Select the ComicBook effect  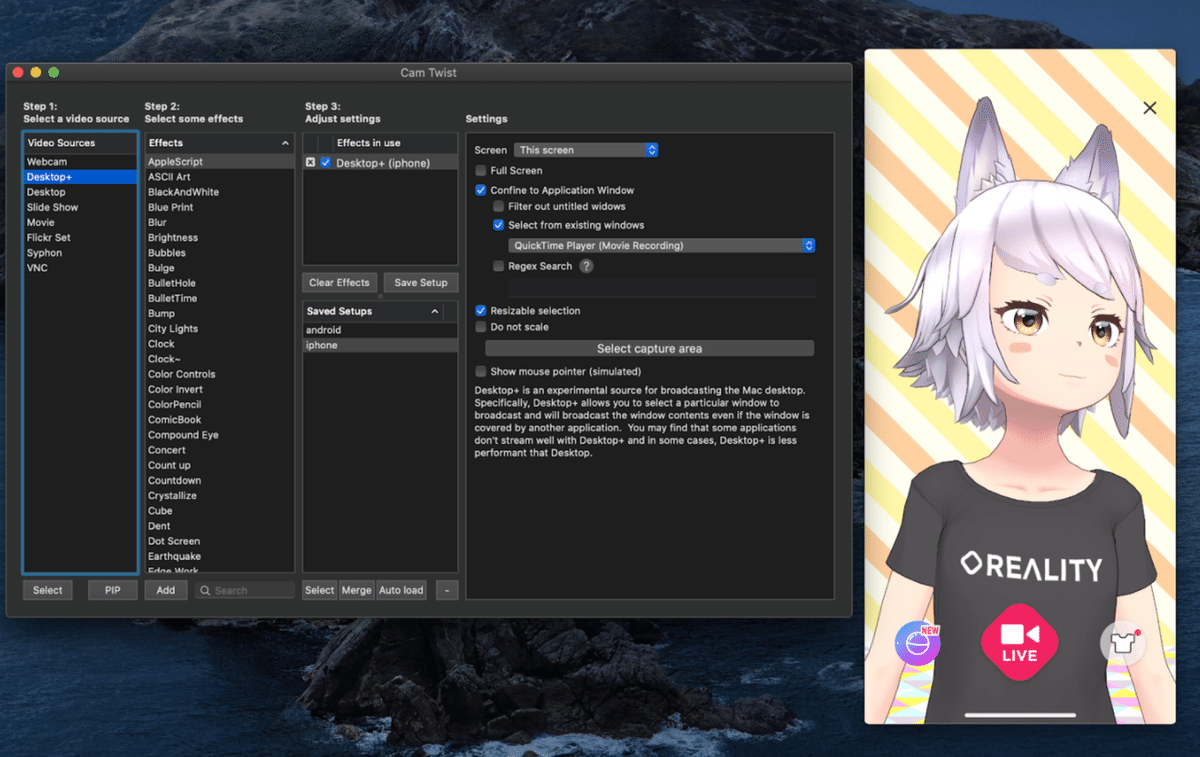220,420
